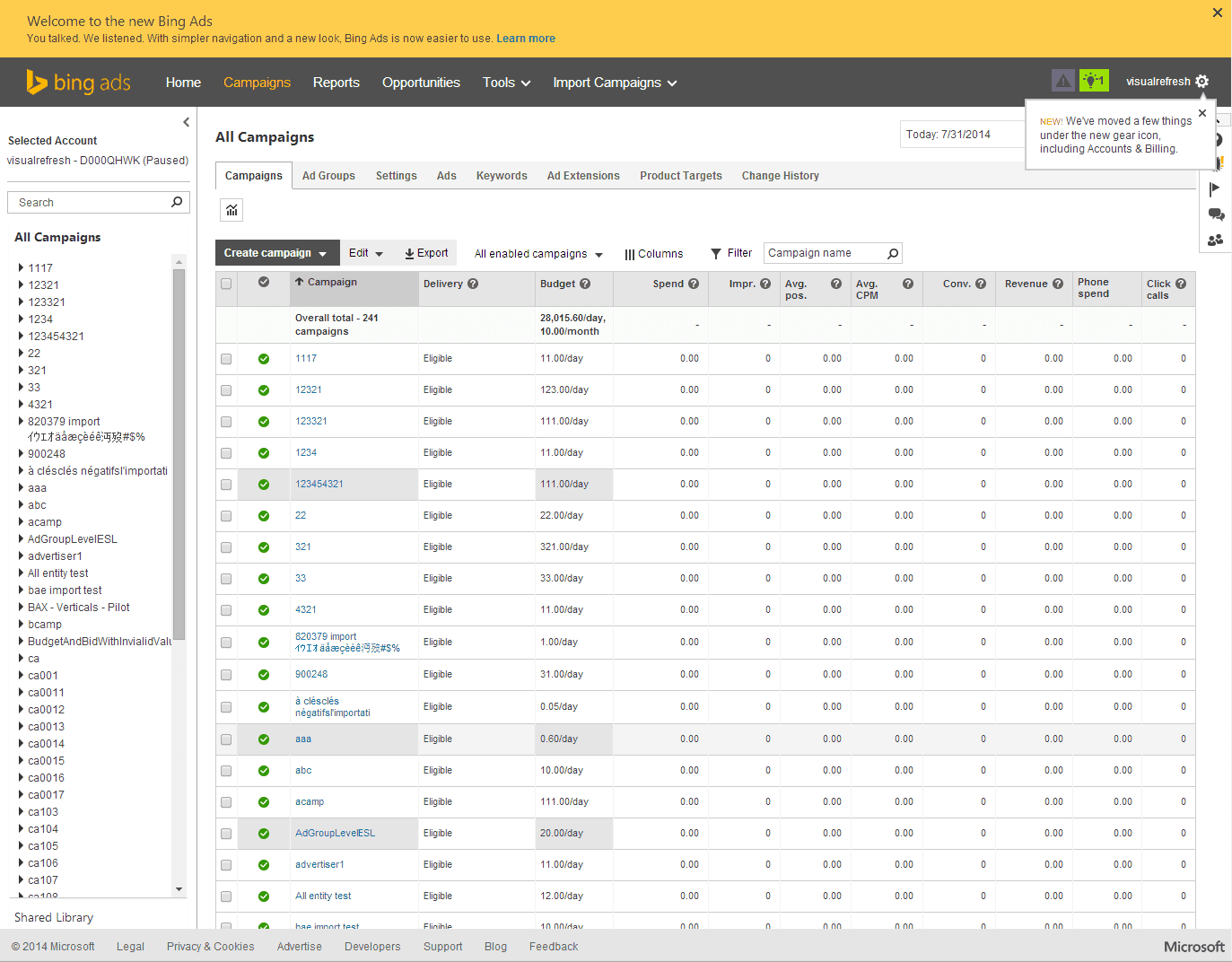
Task: Click the flag icon in right sidebar
Action: coord(1215,188)
